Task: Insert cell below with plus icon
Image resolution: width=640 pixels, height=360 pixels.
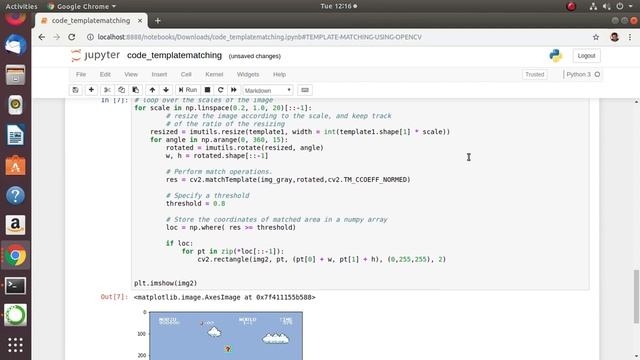Action: click(91, 90)
